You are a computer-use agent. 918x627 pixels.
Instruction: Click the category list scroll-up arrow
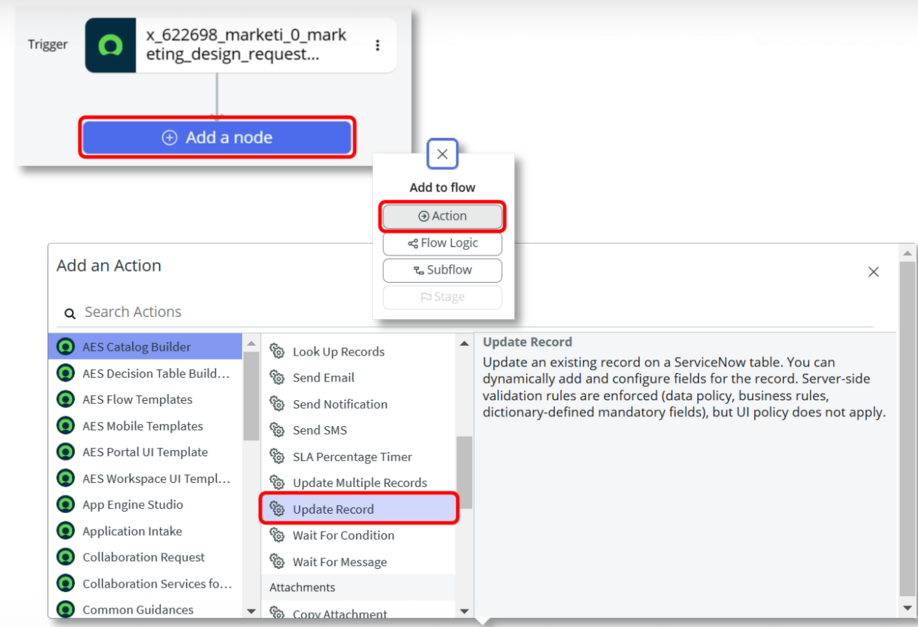[x=251, y=343]
